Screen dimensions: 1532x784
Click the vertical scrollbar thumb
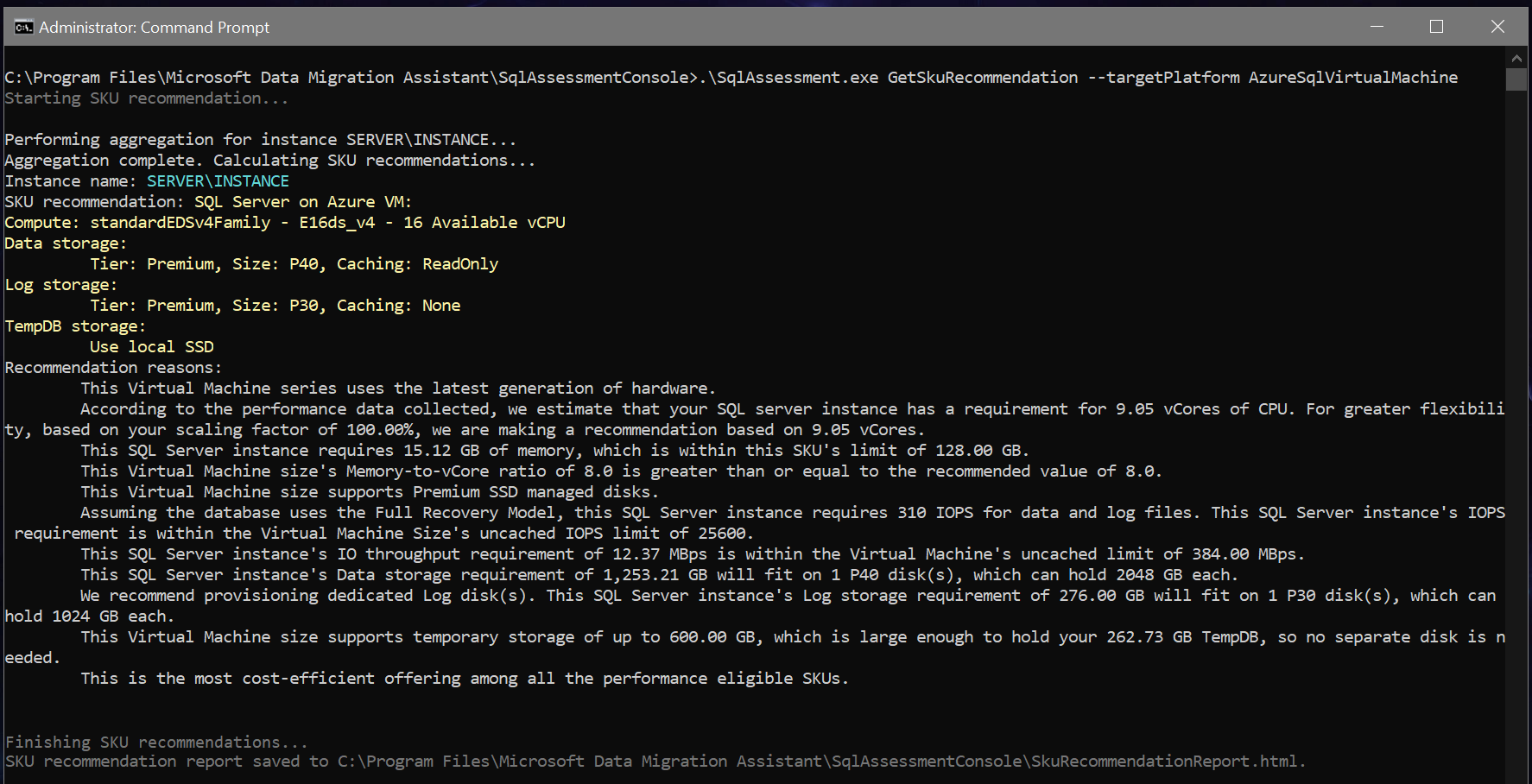[1516, 79]
